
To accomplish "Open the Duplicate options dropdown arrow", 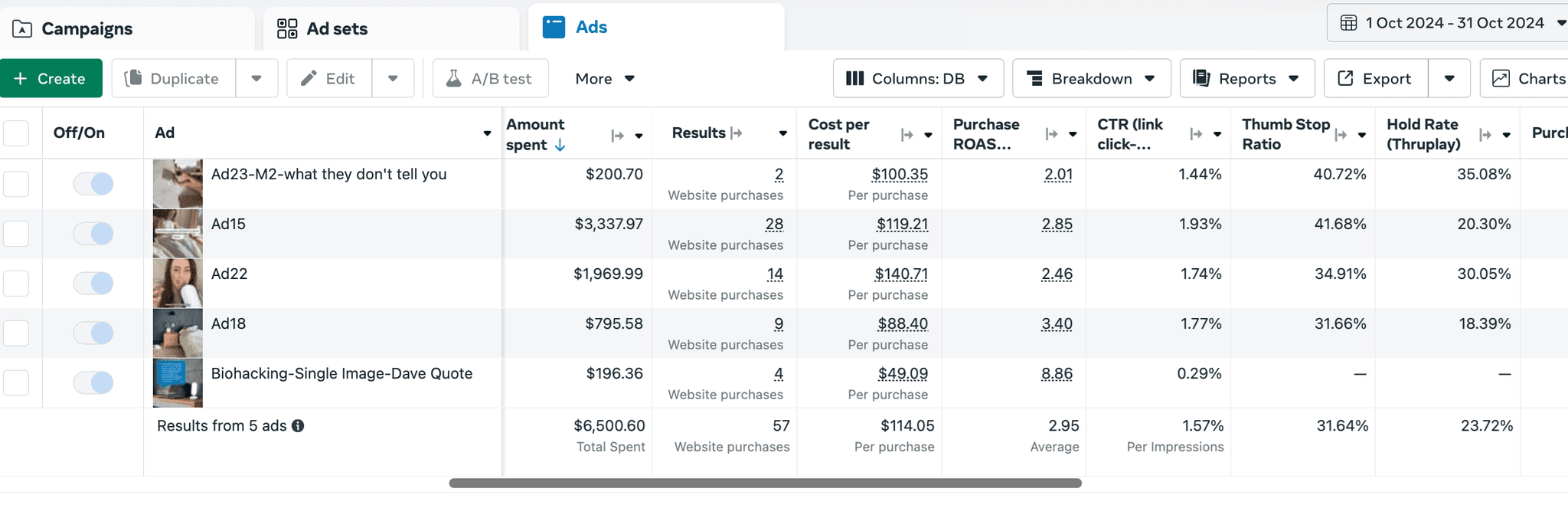I will coord(256,78).
